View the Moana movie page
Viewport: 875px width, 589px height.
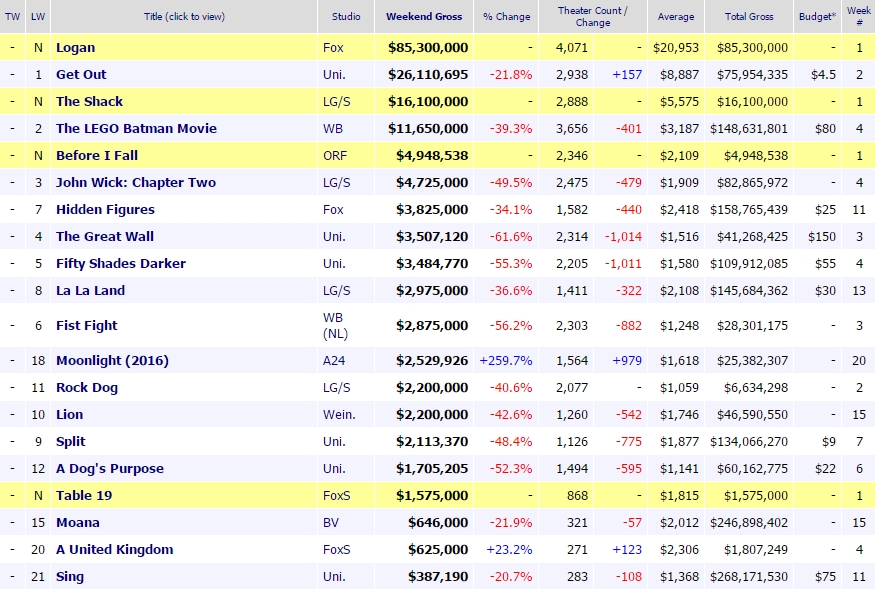[x=78, y=523]
